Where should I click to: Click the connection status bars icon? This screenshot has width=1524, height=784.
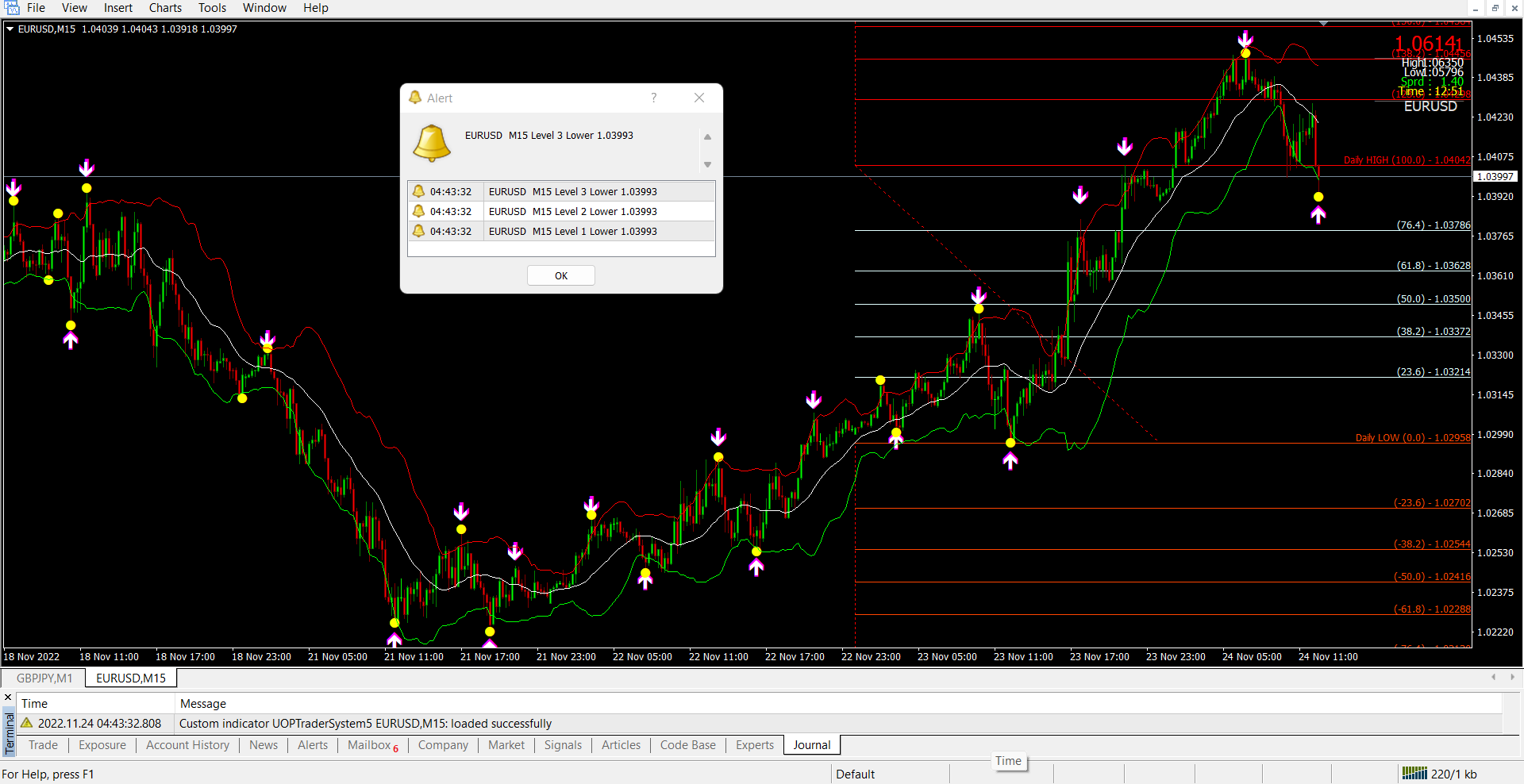tap(1414, 774)
